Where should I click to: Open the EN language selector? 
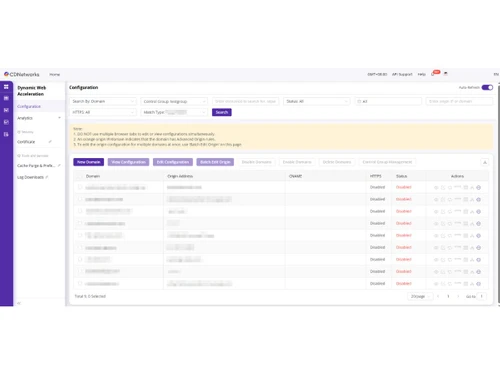point(496,74)
